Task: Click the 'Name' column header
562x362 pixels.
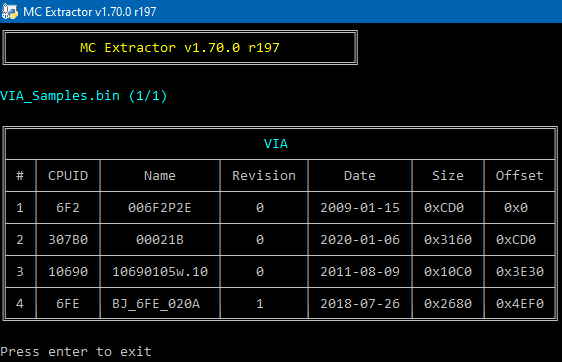Action: click(160, 176)
